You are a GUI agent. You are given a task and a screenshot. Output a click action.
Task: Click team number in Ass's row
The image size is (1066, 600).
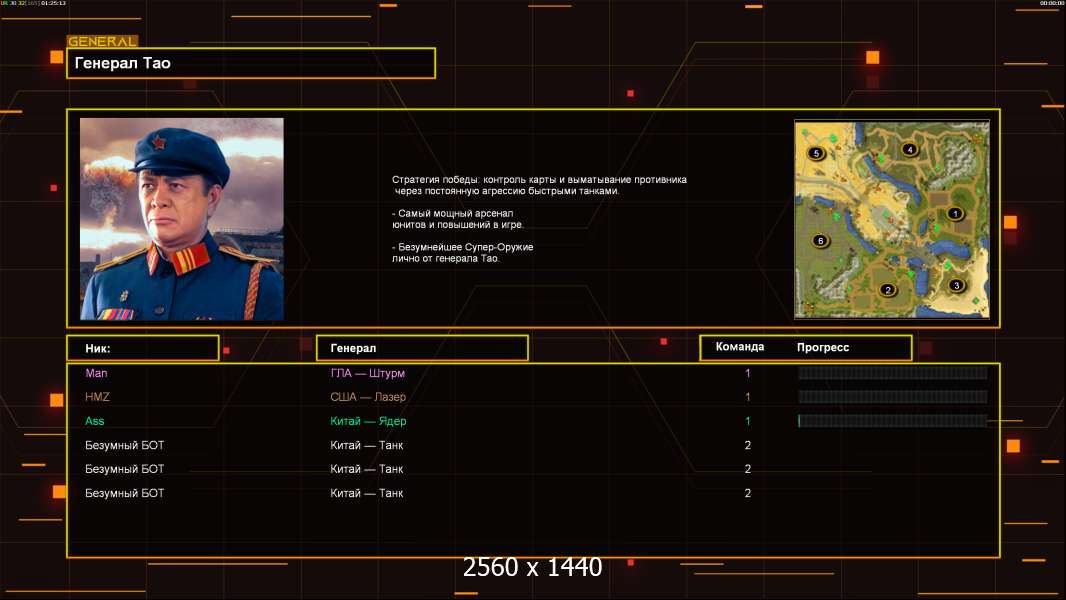point(748,421)
